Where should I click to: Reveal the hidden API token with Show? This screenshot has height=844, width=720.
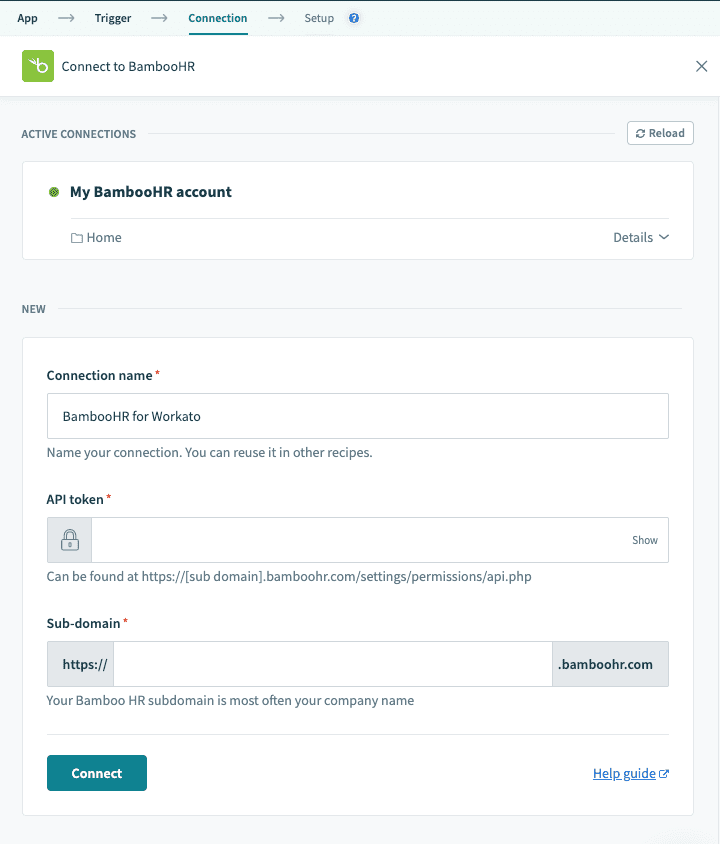click(x=644, y=540)
